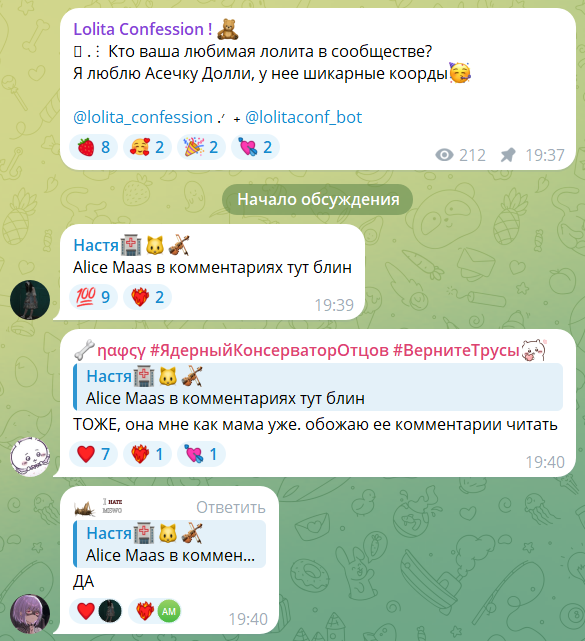This screenshot has height=641, width=585.
Task: Click the burning heart reaction with AM avatar
Action: pos(155,611)
